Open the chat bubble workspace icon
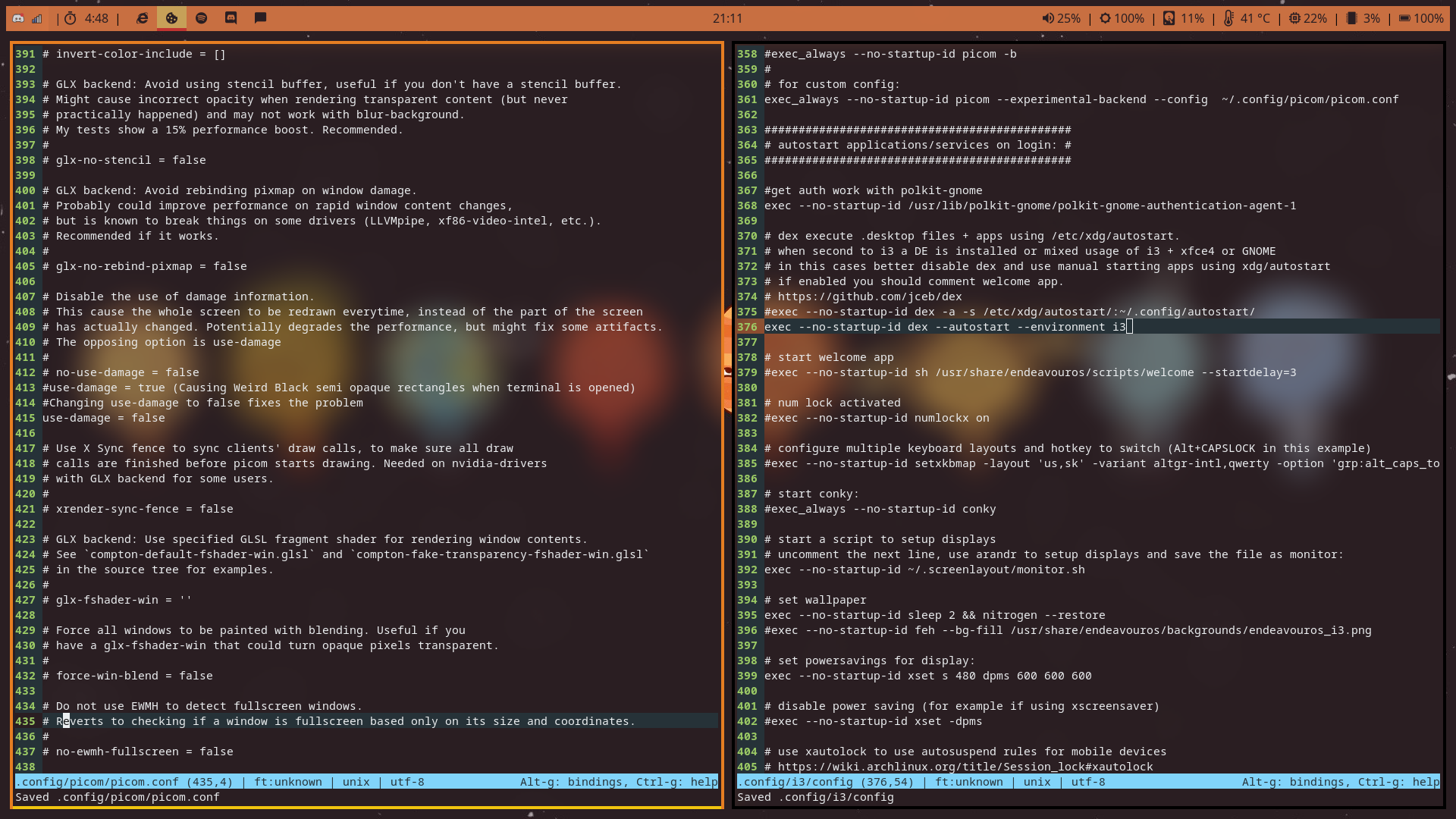 point(260,18)
